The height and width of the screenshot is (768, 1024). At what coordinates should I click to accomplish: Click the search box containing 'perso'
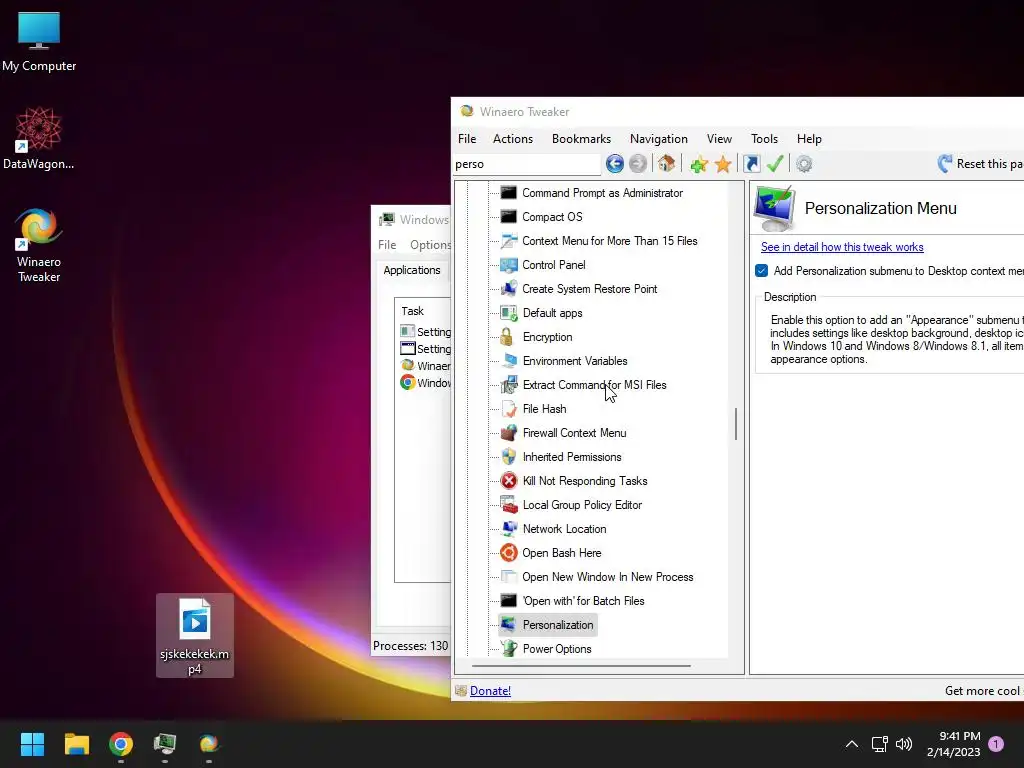pyautogui.click(x=526, y=164)
